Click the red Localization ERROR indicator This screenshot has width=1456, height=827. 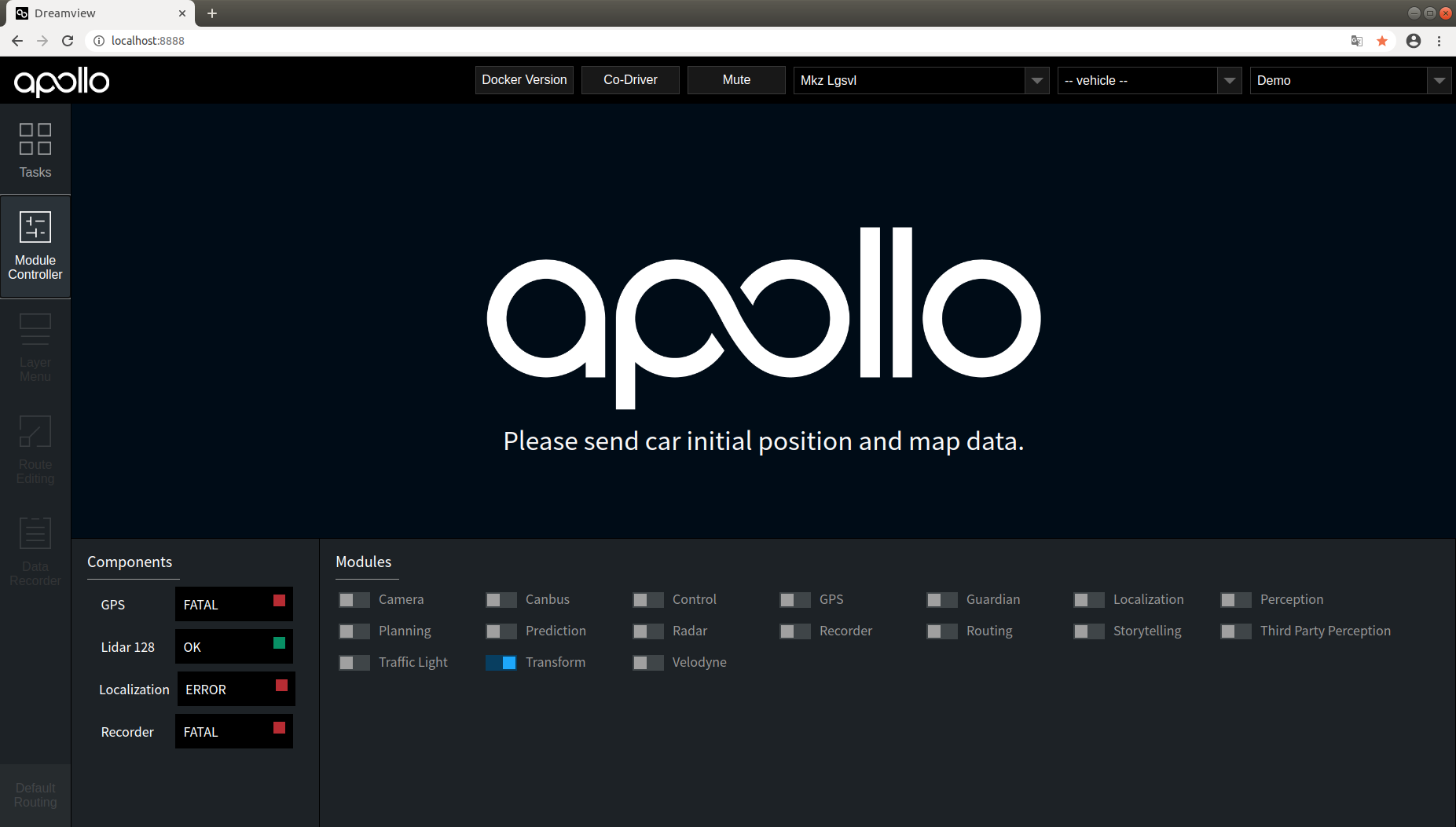281,686
